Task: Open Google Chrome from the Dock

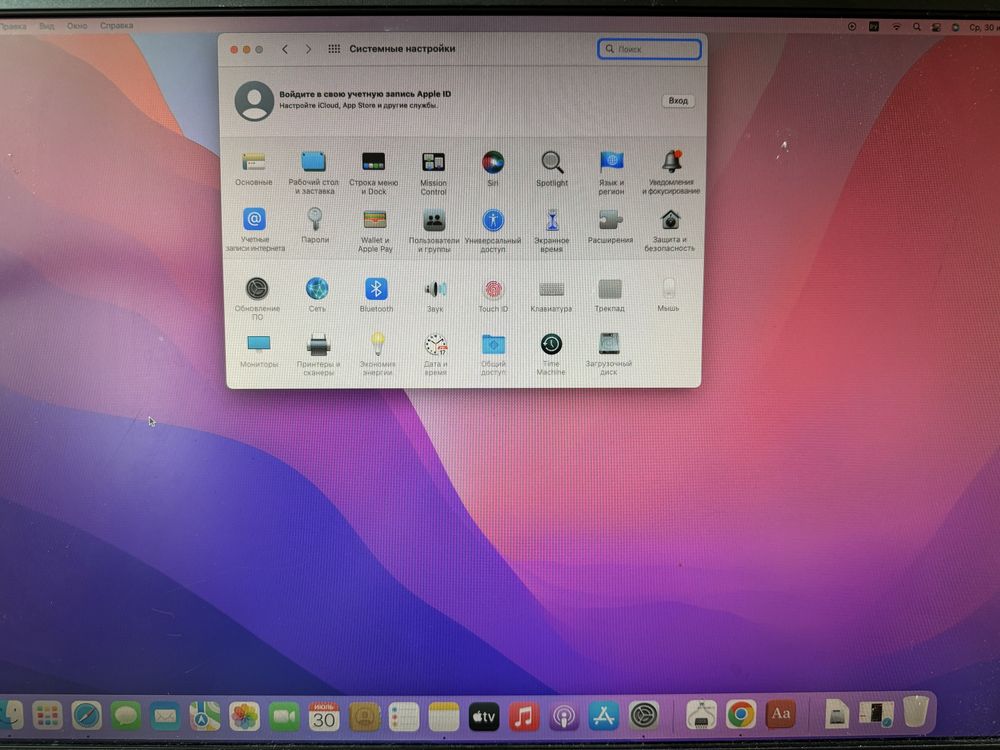Action: coord(740,714)
